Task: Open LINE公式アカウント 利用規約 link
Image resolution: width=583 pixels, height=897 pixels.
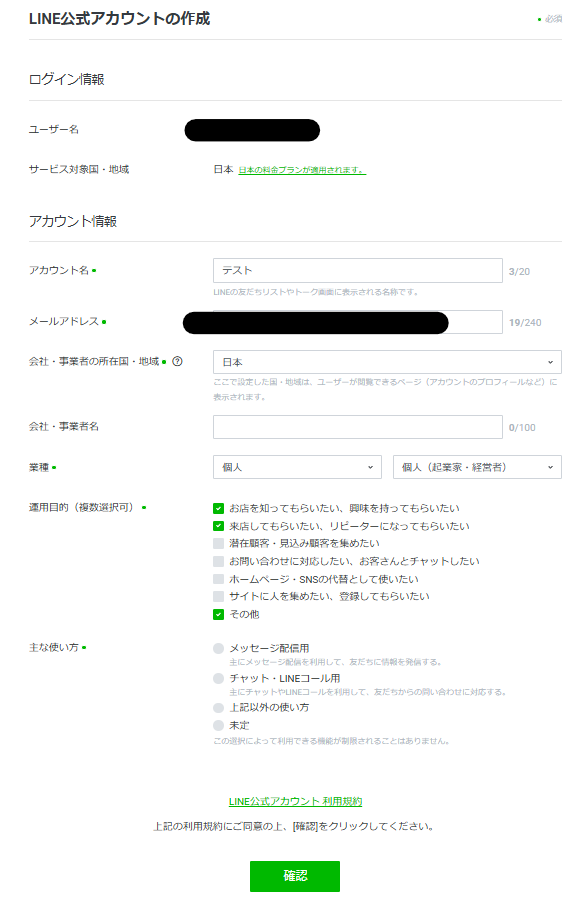Action: coord(295,801)
